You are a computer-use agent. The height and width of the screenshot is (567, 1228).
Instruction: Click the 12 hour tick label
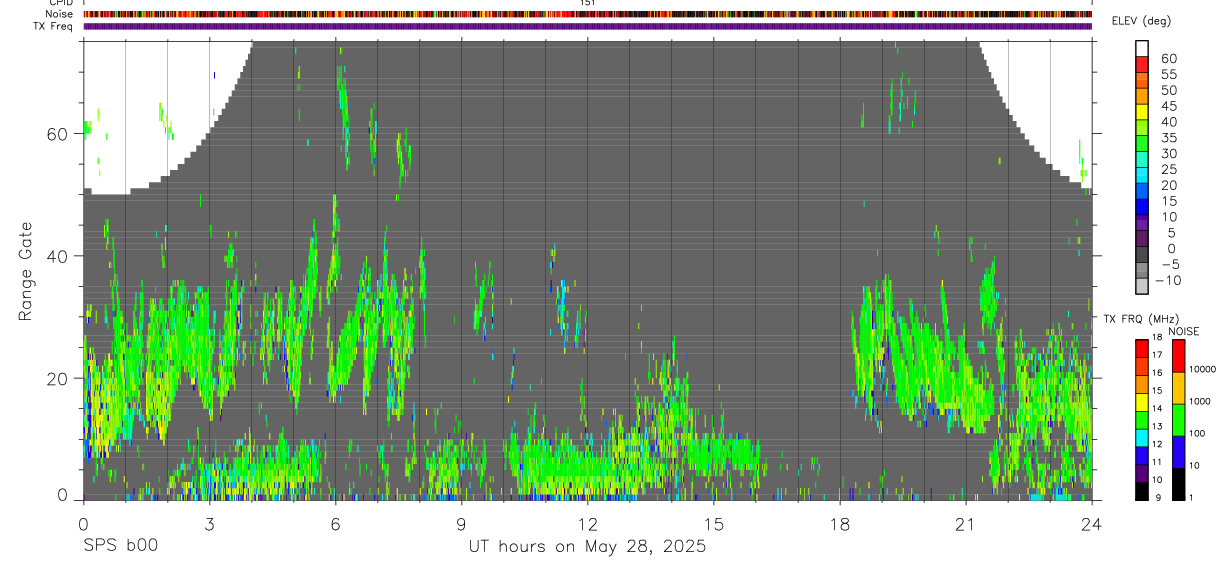[587, 523]
